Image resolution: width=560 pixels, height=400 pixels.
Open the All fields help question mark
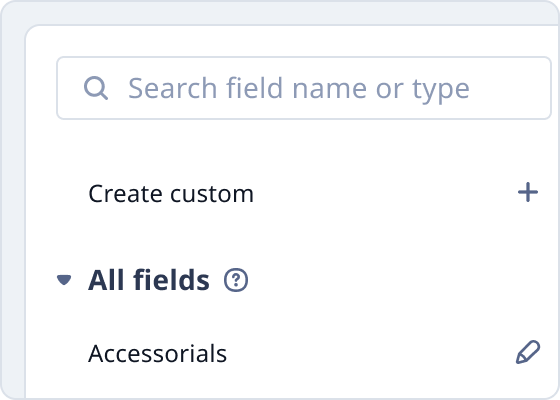click(x=236, y=280)
